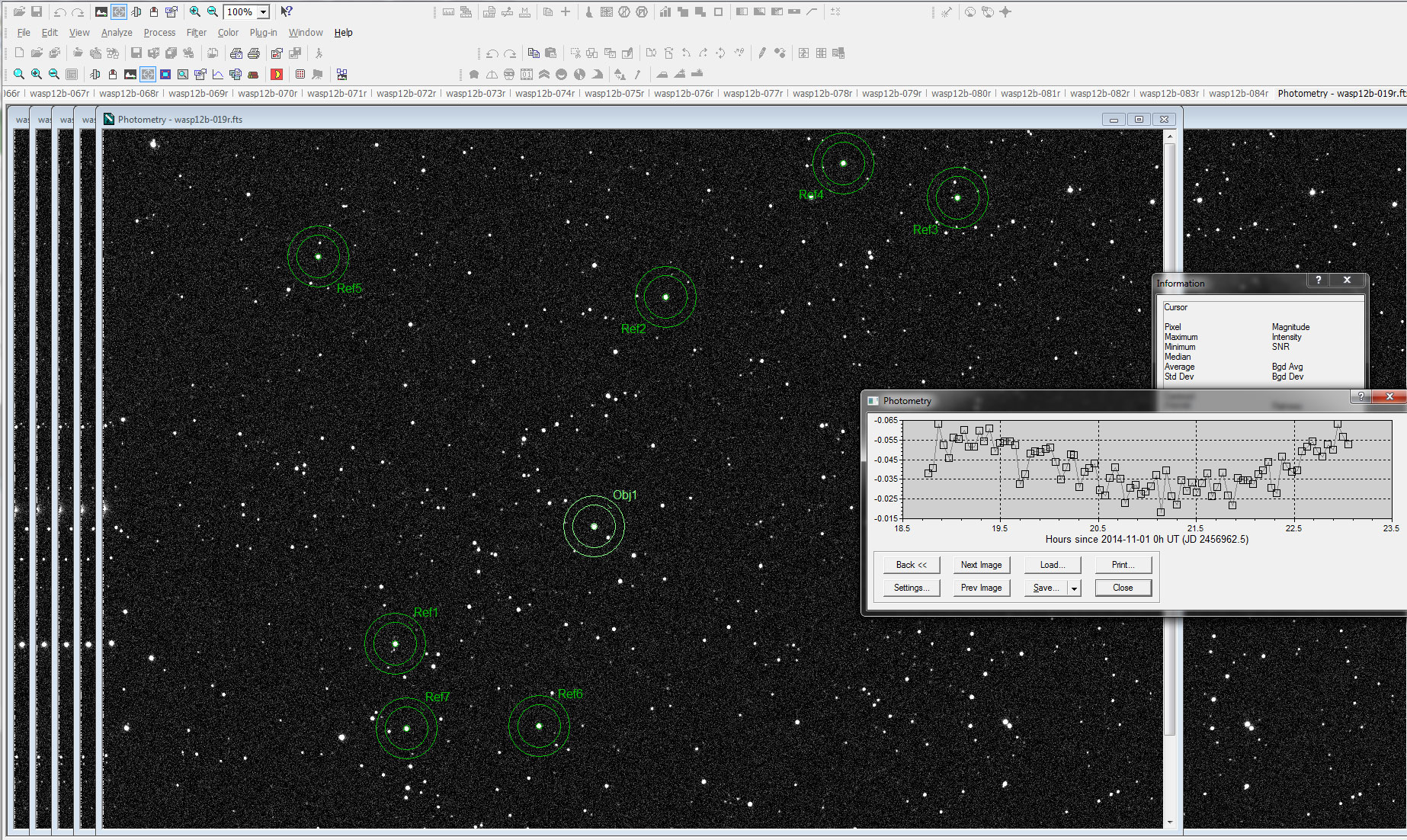Open photometry Settings dialog button
Screen dimensions: 1407x840
coord(911,588)
